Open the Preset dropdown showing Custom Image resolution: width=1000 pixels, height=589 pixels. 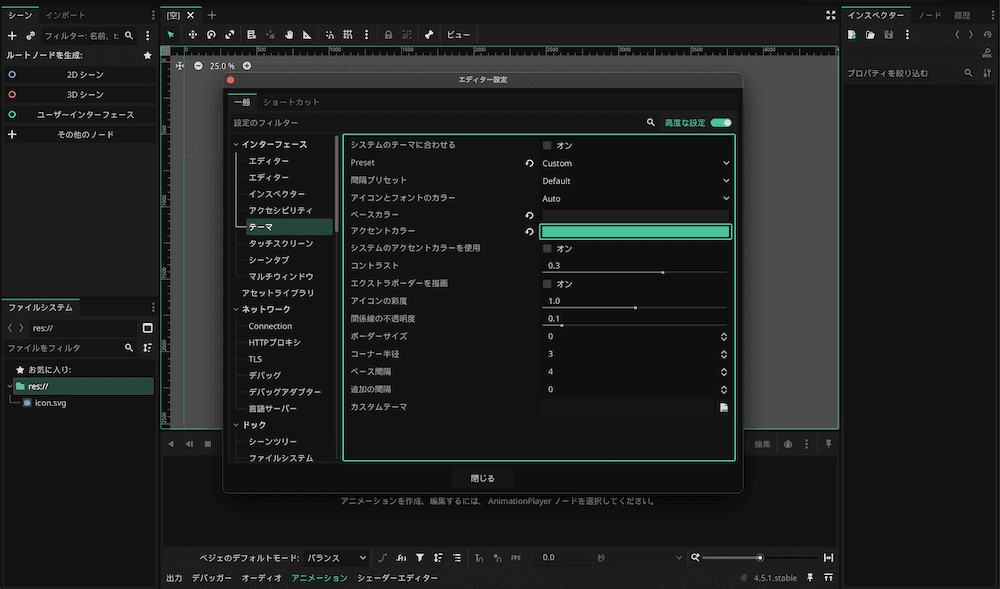click(x=636, y=163)
